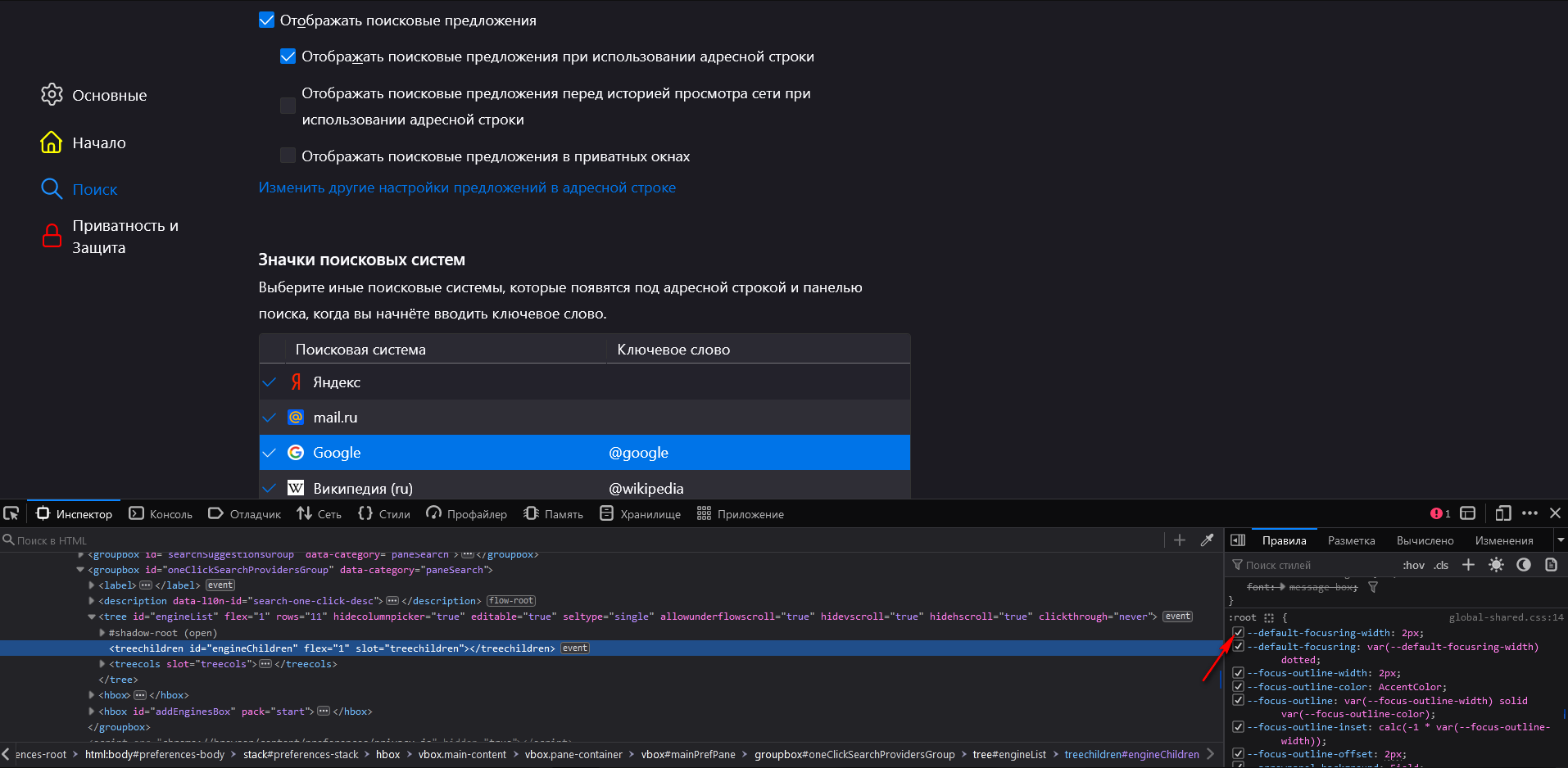Uncheck Отображать поисковые предложения
Screen dimensions: 1568x768
click(266, 20)
